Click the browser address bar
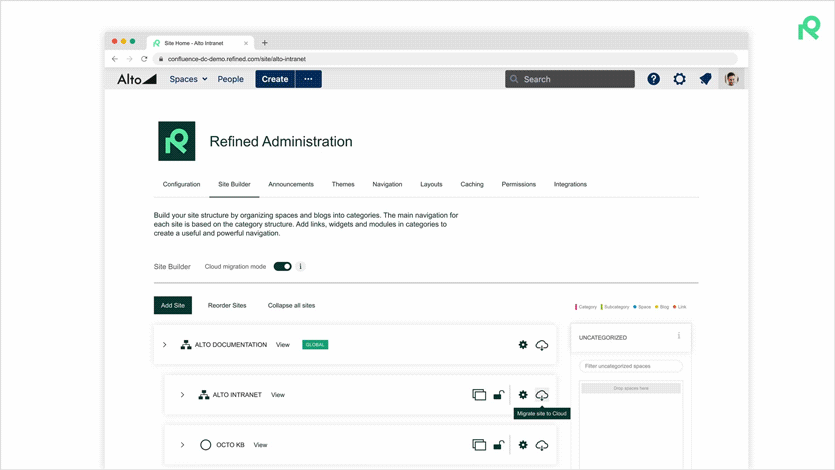Screen dimensions: 835x470 coord(445,59)
